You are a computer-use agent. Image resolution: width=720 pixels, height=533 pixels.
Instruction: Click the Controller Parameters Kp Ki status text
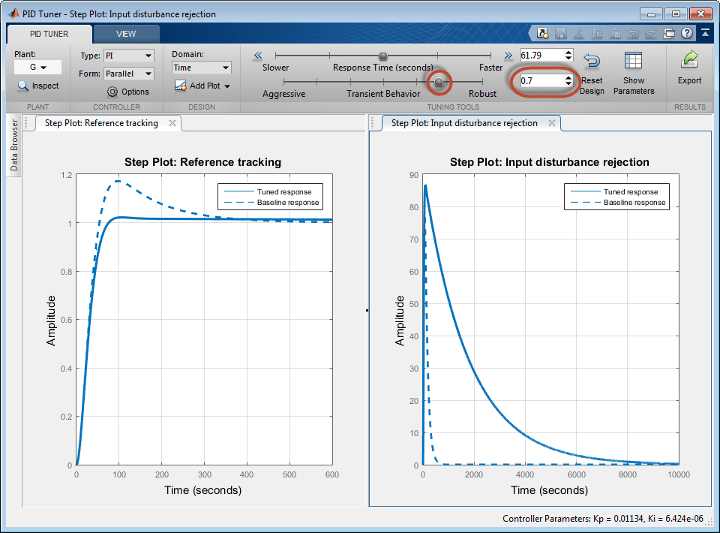click(602, 519)
